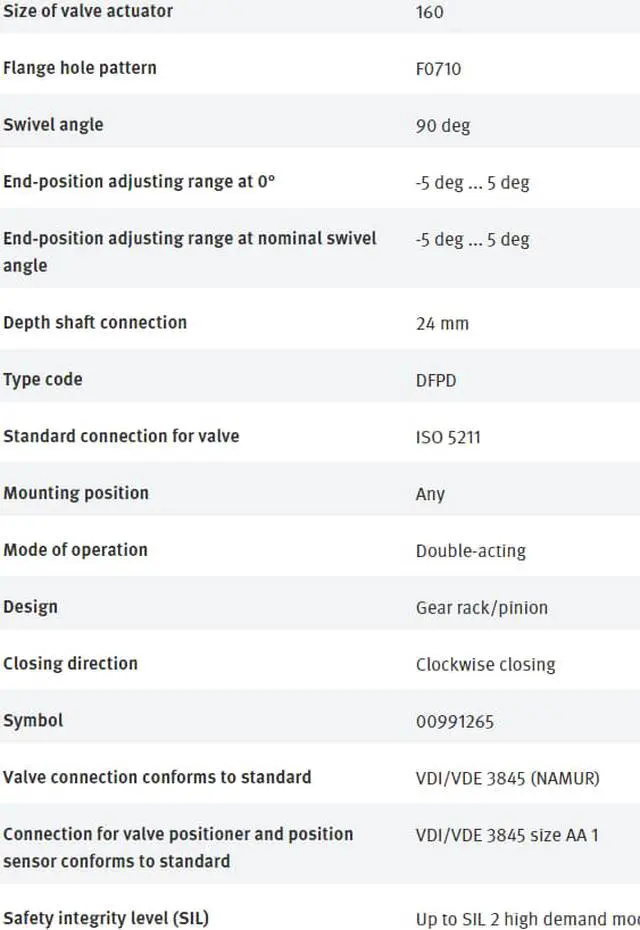The width and height of the screenshot is (640, 930).
Task: Click VDI/VDE 3845 size AA 1 value
Action: pos(507,835)
